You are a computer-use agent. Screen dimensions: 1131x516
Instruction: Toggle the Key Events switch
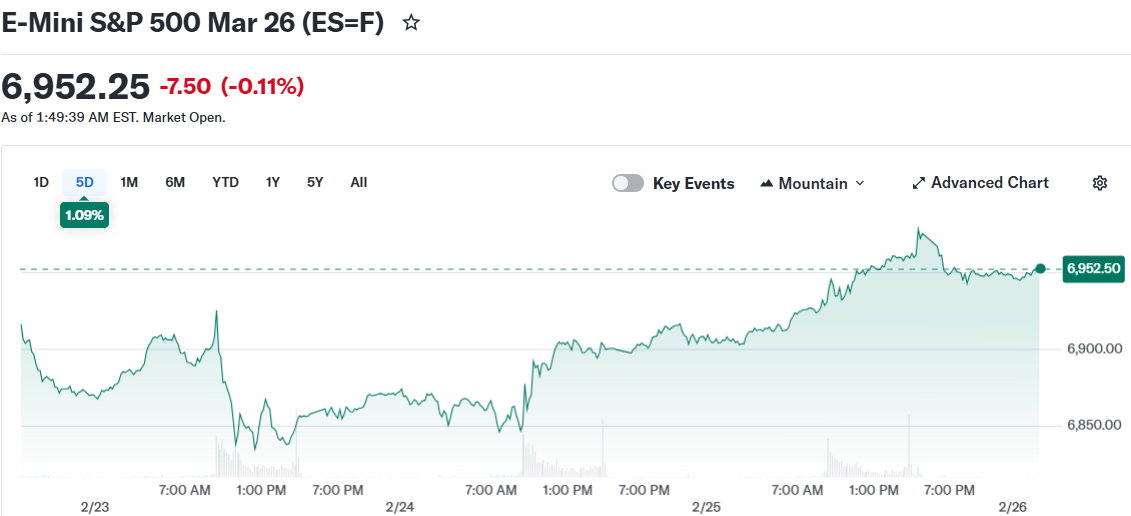click(x=628, y=183)
